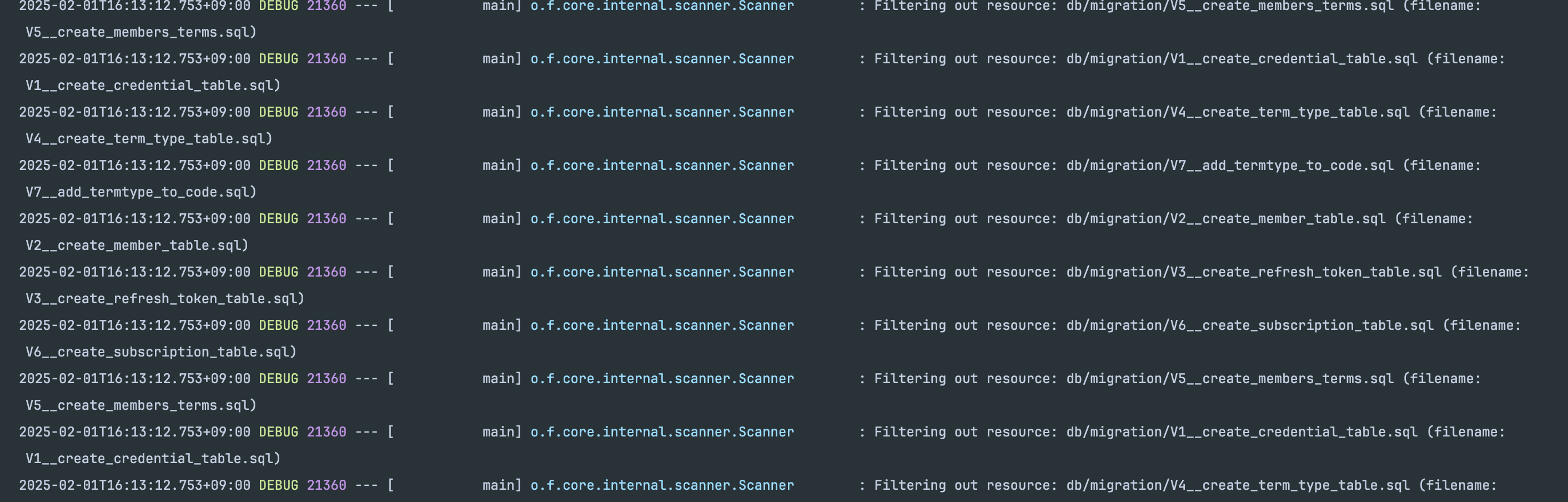
Task: Click the path db/migration/V7__add_termtype_to_code.sql
Action: click(1229, 165)
